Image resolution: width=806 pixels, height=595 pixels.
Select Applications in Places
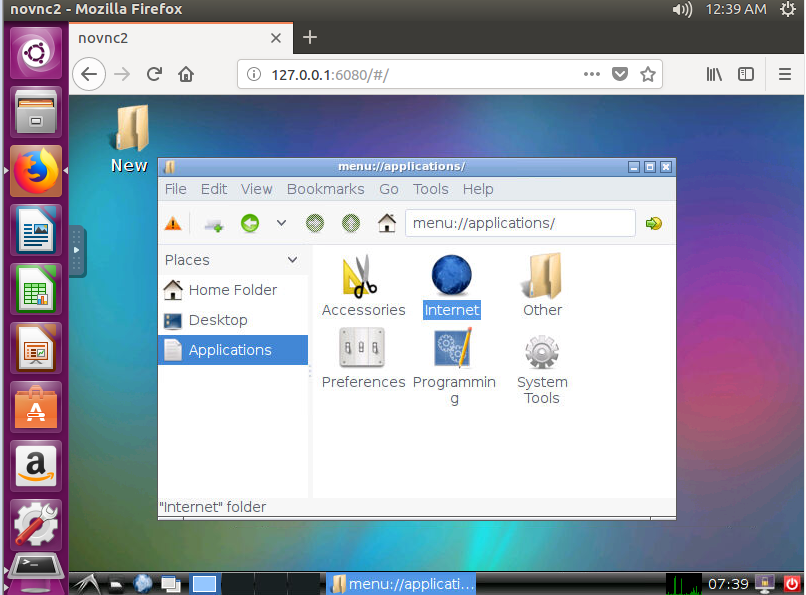233,350
